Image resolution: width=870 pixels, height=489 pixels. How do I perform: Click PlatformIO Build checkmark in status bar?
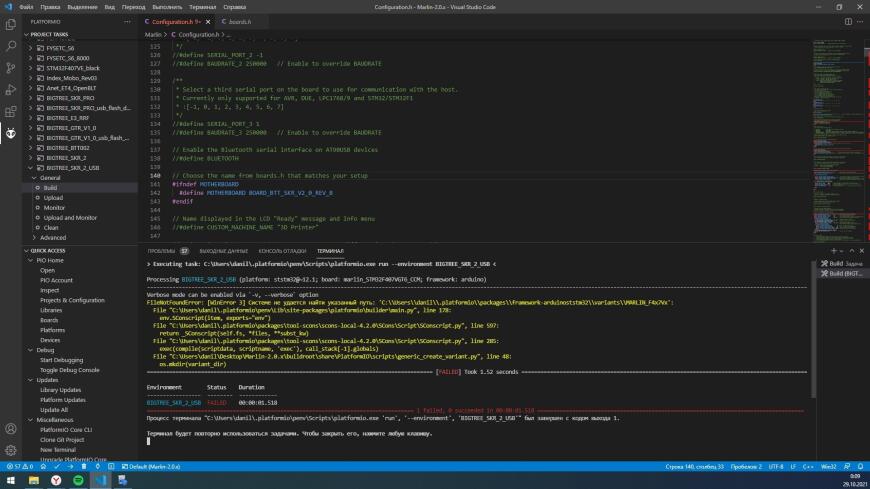57,467
